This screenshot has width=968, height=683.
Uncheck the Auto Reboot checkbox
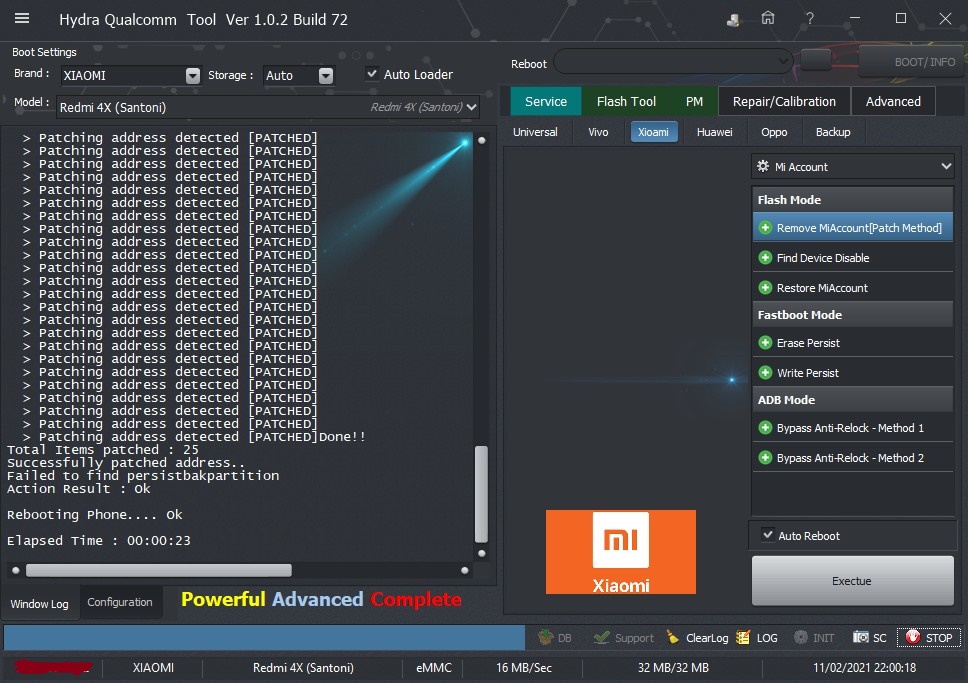coord(768,535)
